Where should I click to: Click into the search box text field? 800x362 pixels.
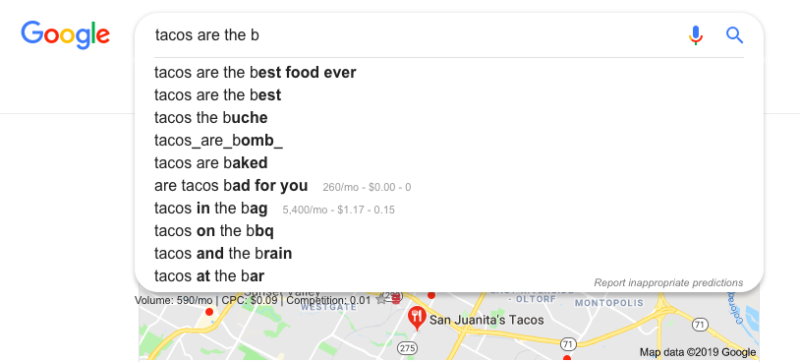pyautogui.click(x=418, y=35)
